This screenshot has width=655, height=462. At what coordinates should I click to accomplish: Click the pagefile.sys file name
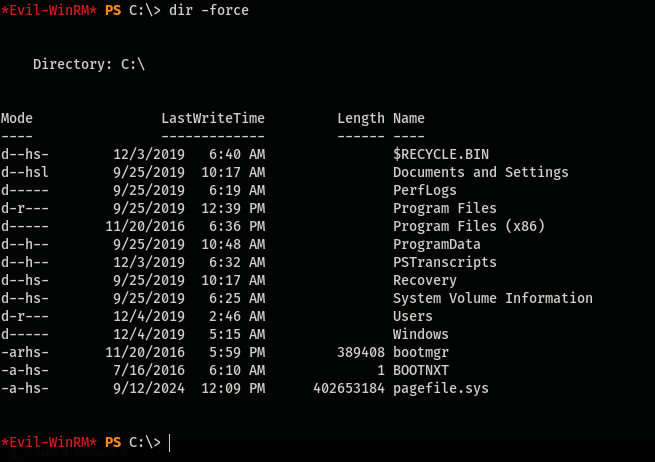point(441,388)
